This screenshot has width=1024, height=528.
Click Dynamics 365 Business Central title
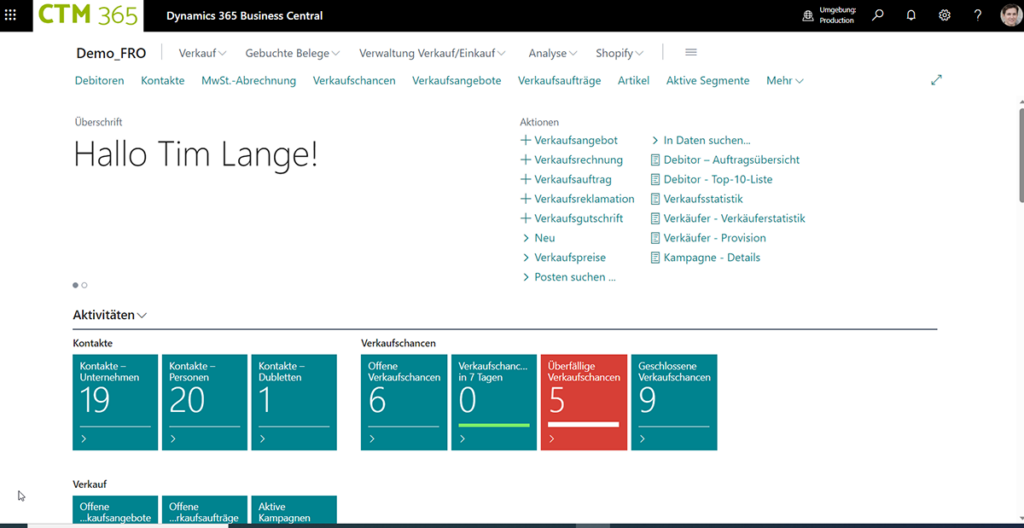pyautogui.click(x=244, y=16)
